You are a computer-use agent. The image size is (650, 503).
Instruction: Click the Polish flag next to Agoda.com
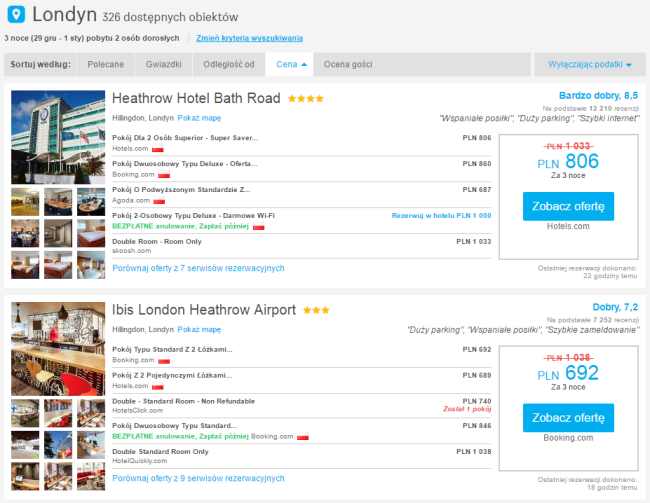click(159, 201)
